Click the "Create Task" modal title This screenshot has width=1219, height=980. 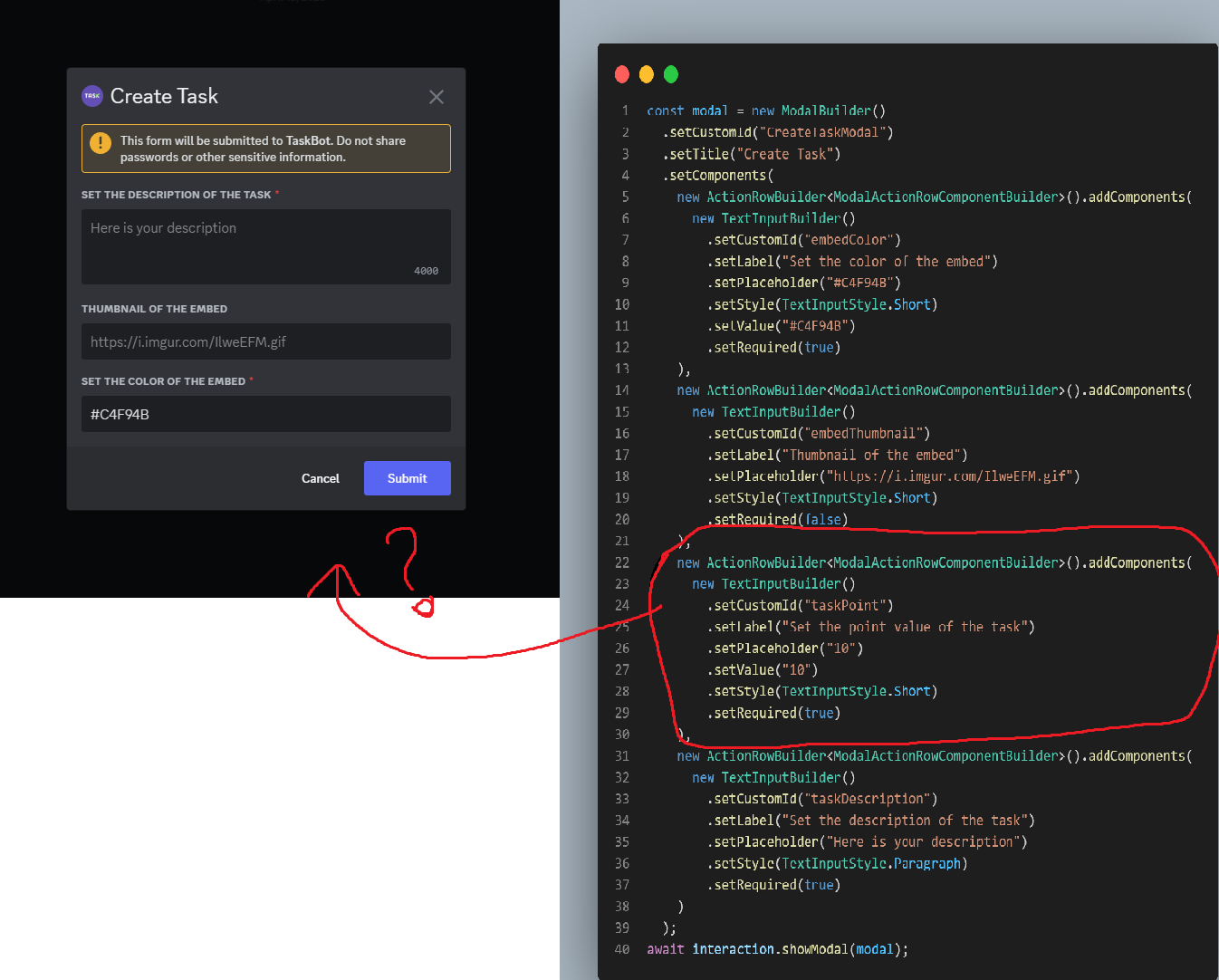[x=164, y=96]
